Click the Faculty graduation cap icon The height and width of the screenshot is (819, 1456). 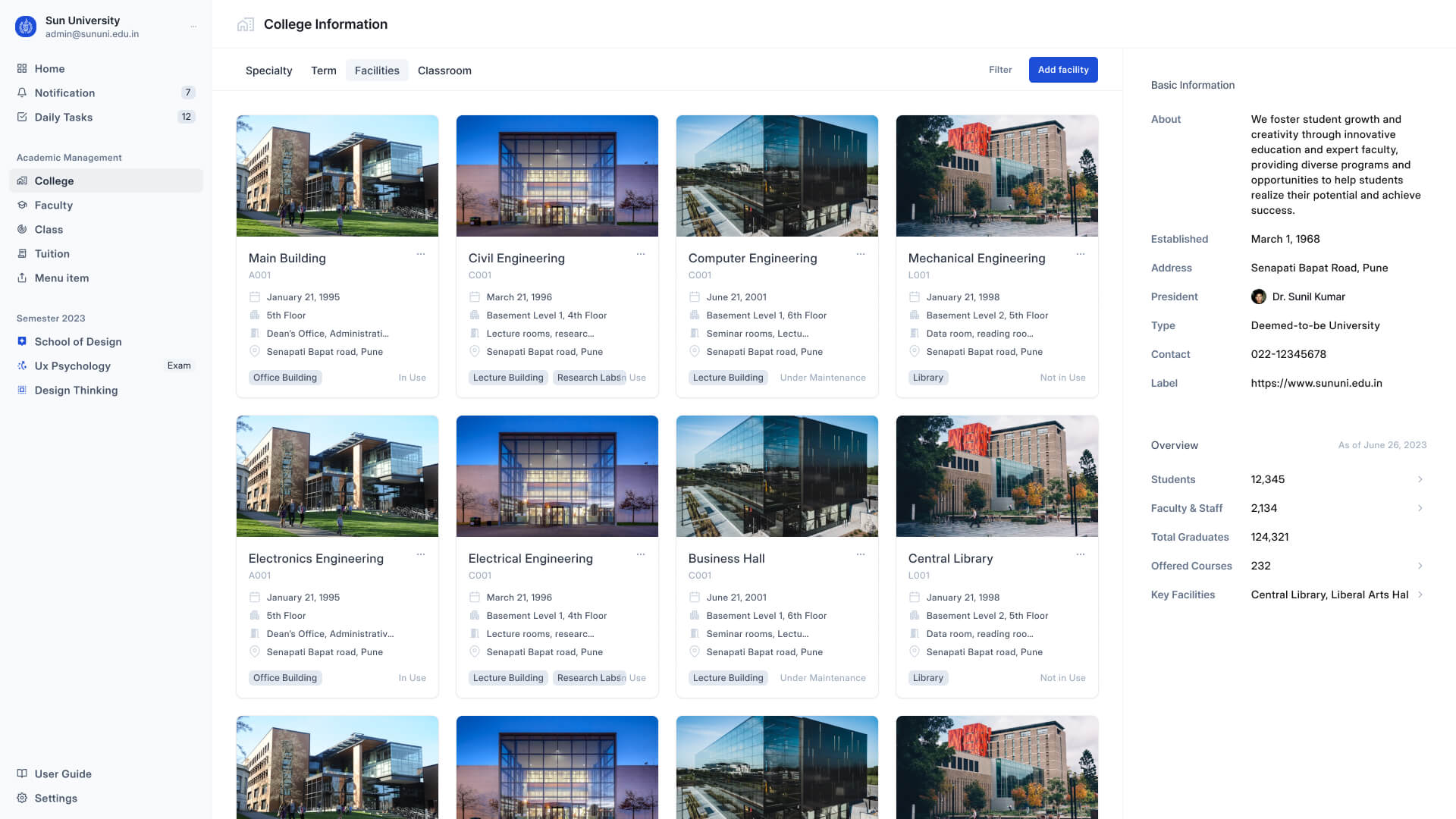(x=22, y=205)
